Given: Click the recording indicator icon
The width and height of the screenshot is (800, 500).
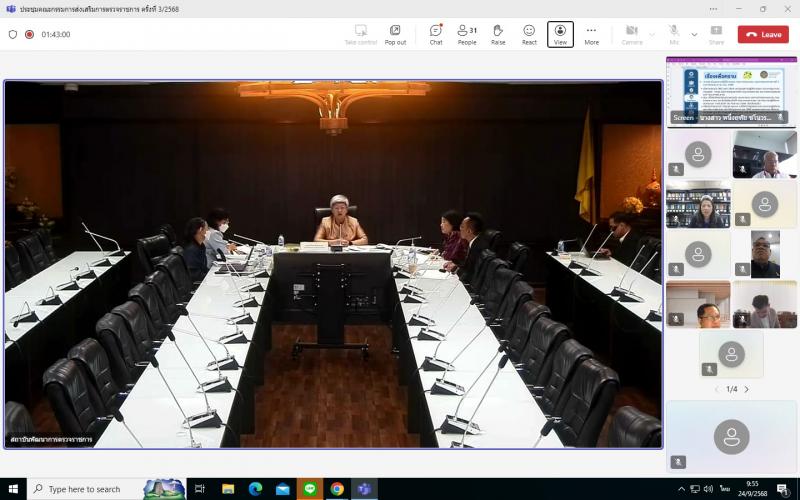Looking at the screenshot, I should pyautogui.click(x=30, y=34).
